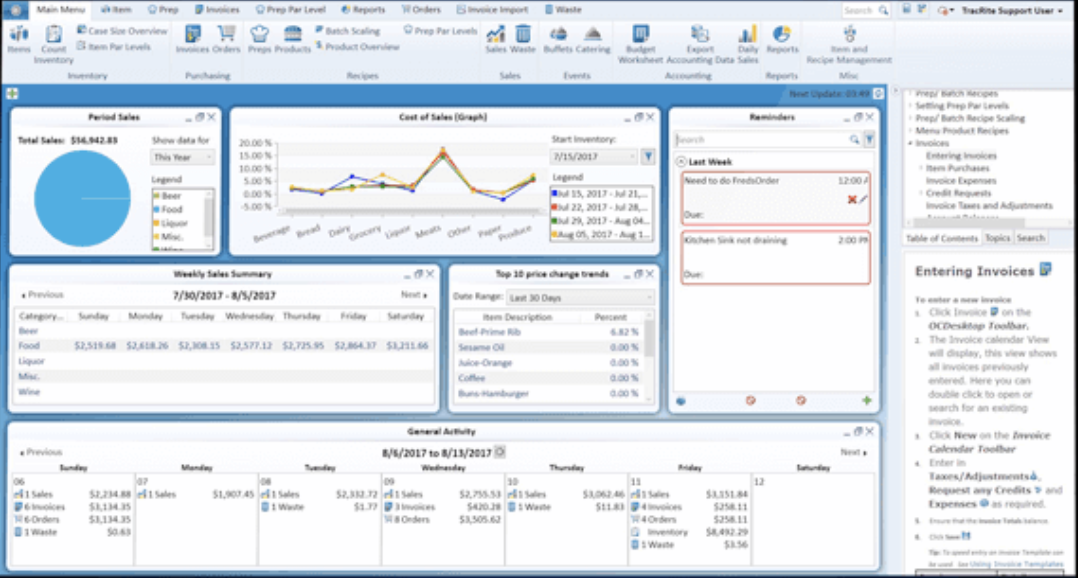Add a new reminder with the green plus button

(868, 402)
